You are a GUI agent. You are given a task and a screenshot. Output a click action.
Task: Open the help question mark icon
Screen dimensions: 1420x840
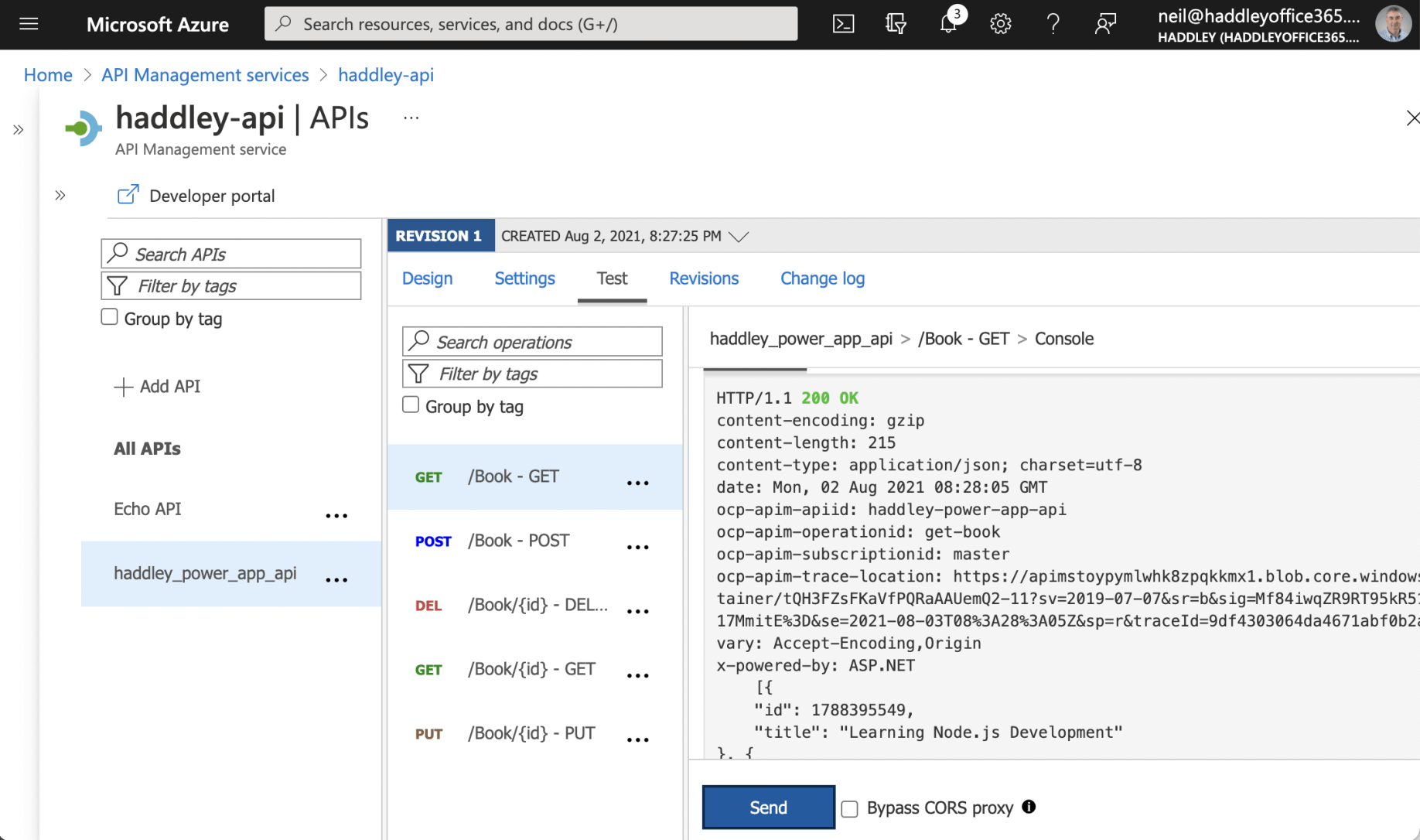point(1053,24)
